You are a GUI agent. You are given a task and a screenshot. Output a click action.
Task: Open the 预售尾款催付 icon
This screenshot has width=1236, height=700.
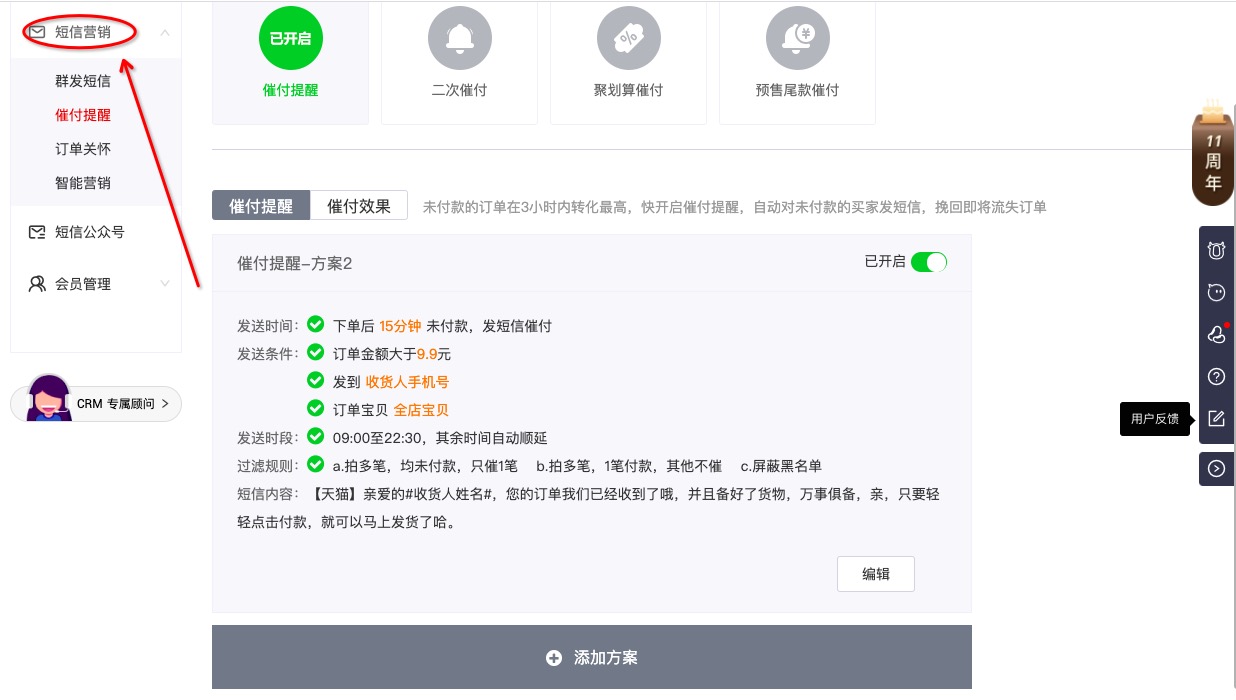point(797,38)
